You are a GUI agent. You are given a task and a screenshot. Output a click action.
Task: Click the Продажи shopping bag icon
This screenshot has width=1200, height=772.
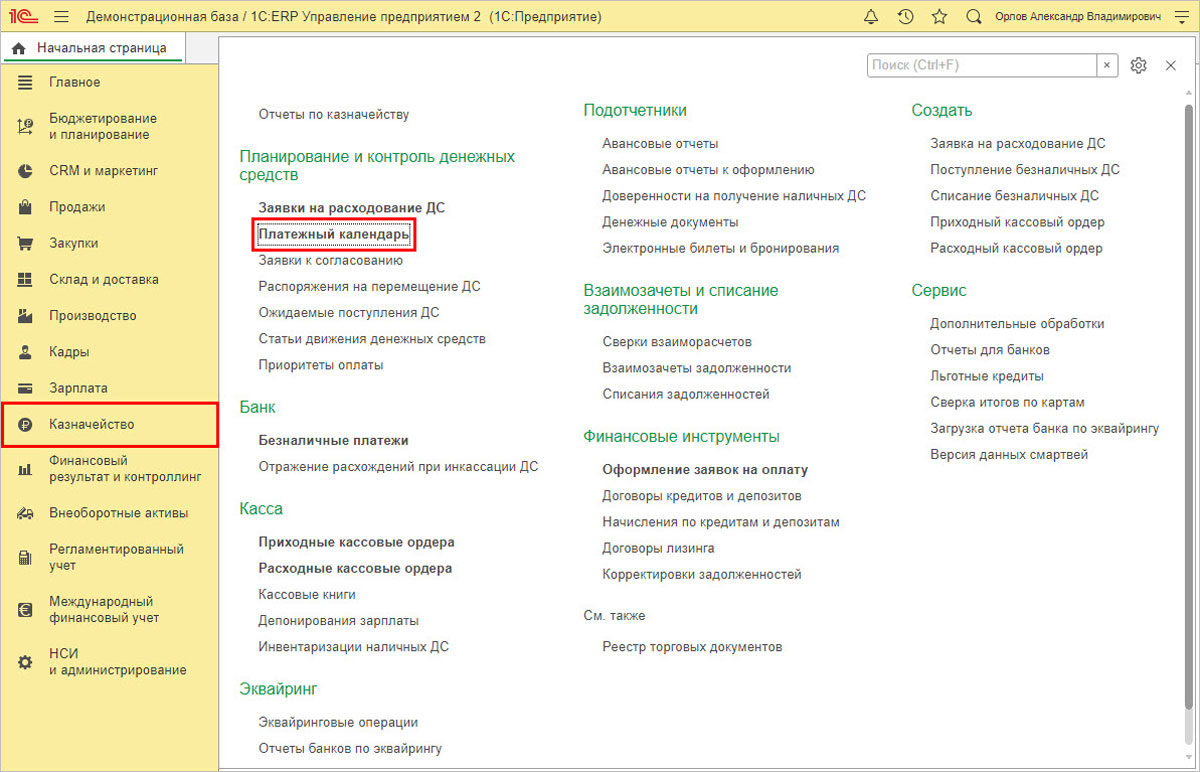coord(26,207)
